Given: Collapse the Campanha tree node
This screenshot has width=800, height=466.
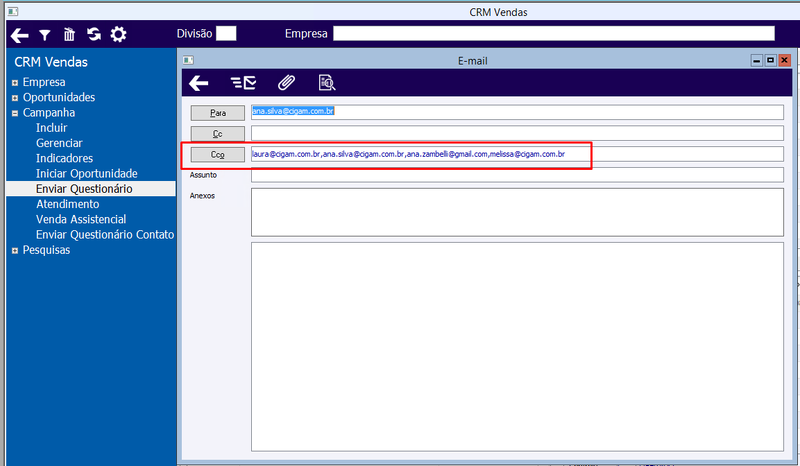Looking at the screenshot, I should point(15,113).
